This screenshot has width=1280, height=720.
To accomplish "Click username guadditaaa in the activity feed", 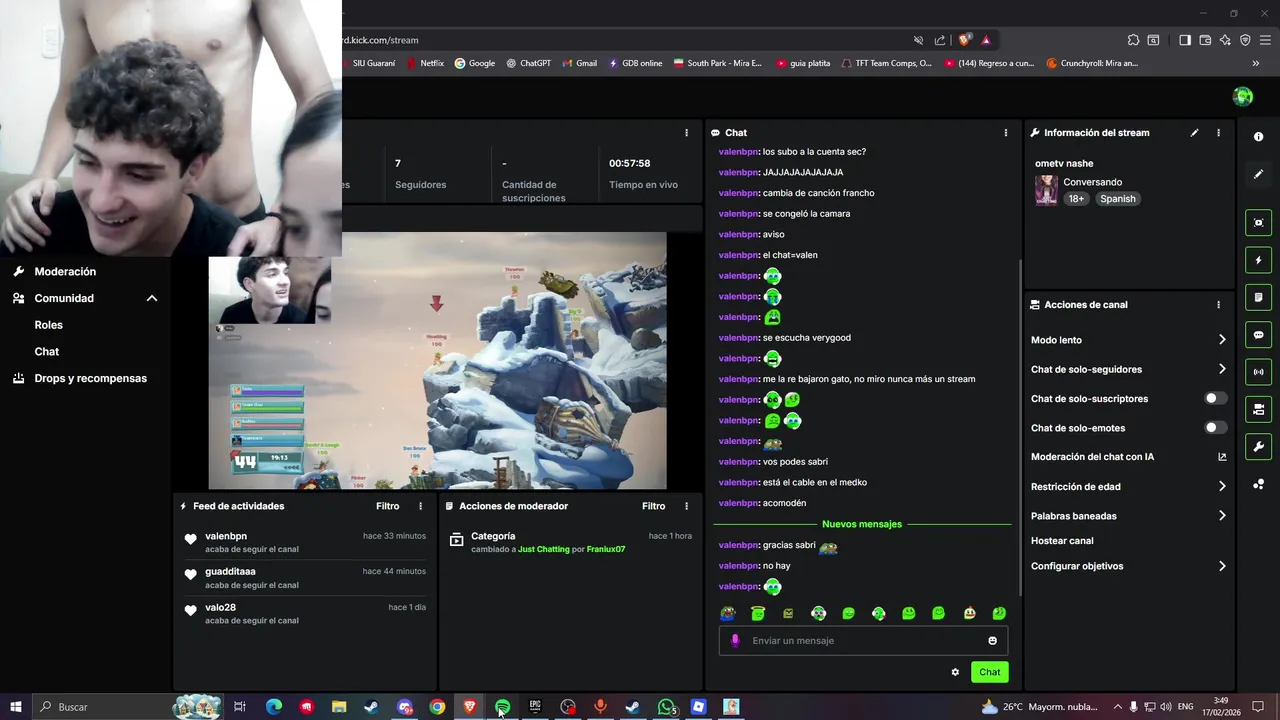I will (x=230, y=572).
